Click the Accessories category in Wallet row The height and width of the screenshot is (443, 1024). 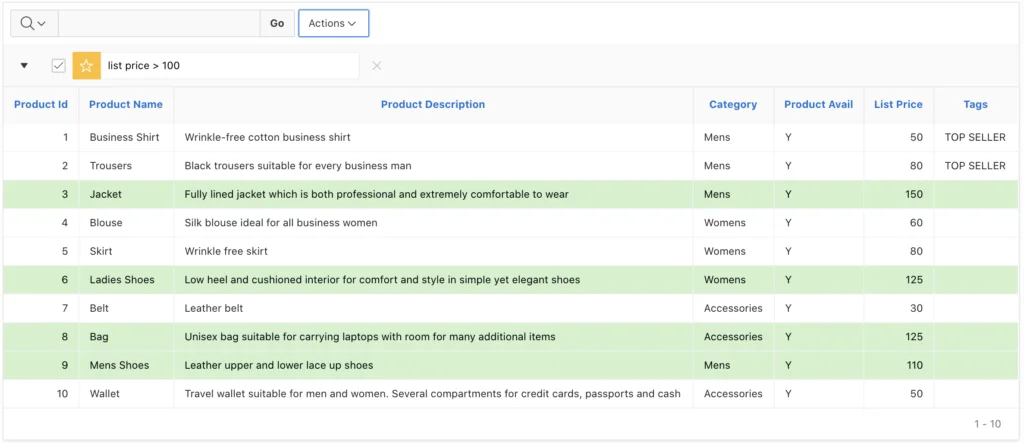click(733, 393)
